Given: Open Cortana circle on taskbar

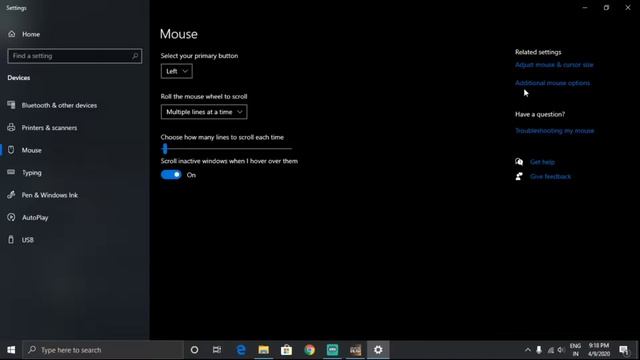Looking at the screenshot, I should [x=194, y=350].
